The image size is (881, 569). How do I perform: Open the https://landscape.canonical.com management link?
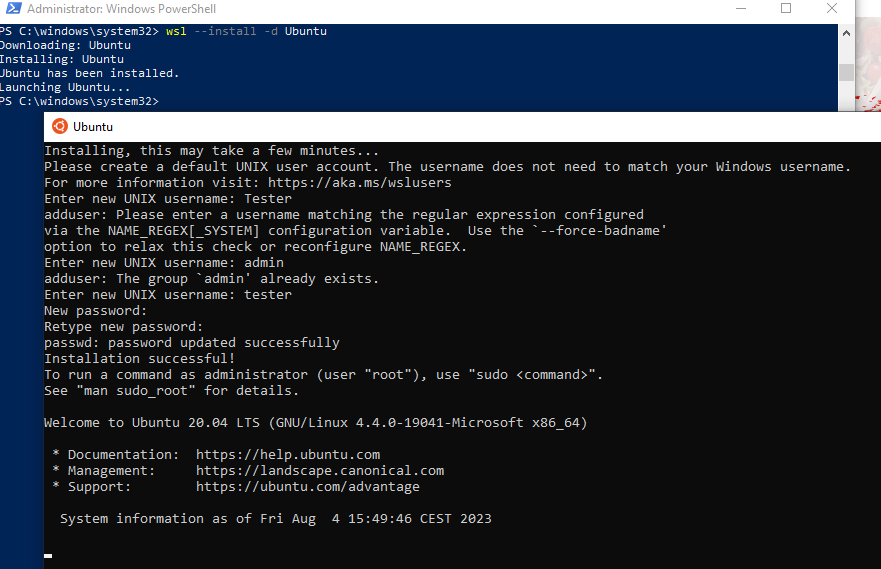pos(320,470)
